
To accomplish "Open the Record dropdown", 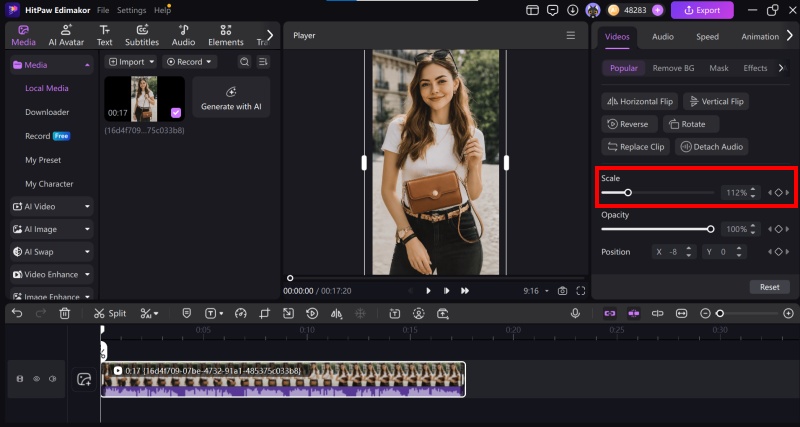I will coord(189,62).
